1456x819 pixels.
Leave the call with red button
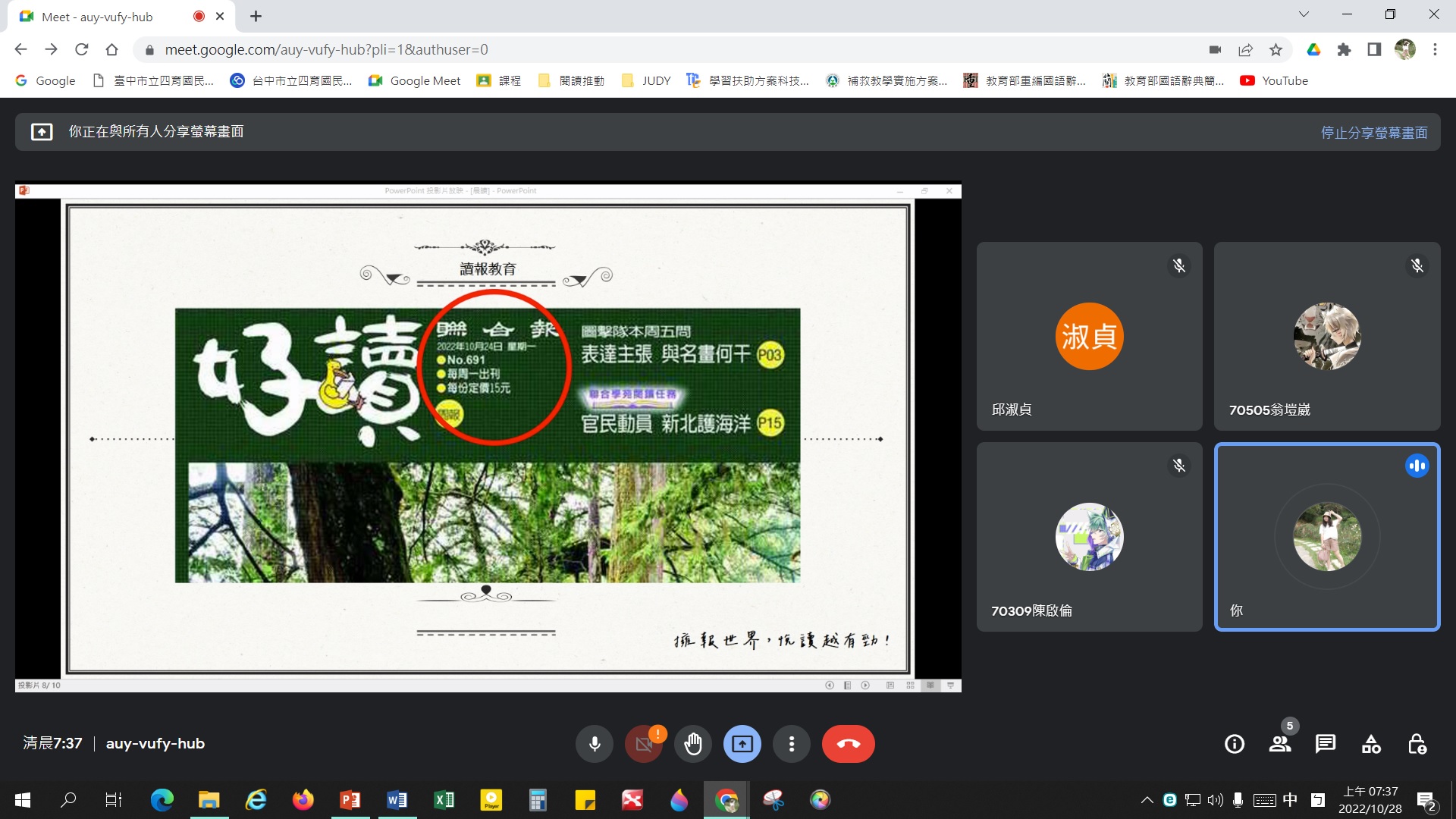[848, 744]
